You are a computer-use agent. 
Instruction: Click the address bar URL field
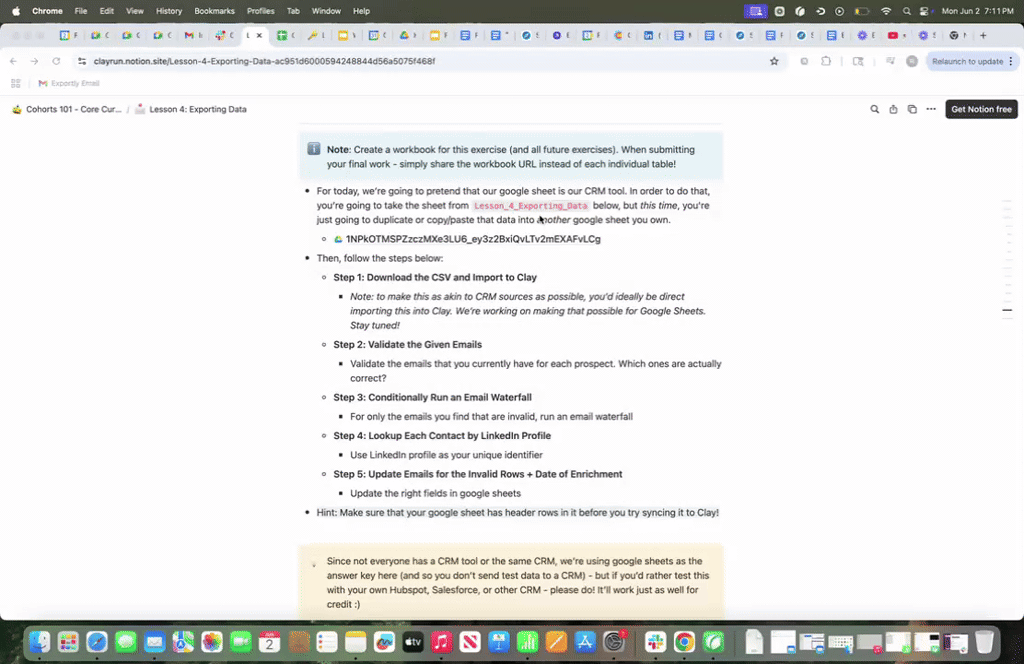coord(400,61)
